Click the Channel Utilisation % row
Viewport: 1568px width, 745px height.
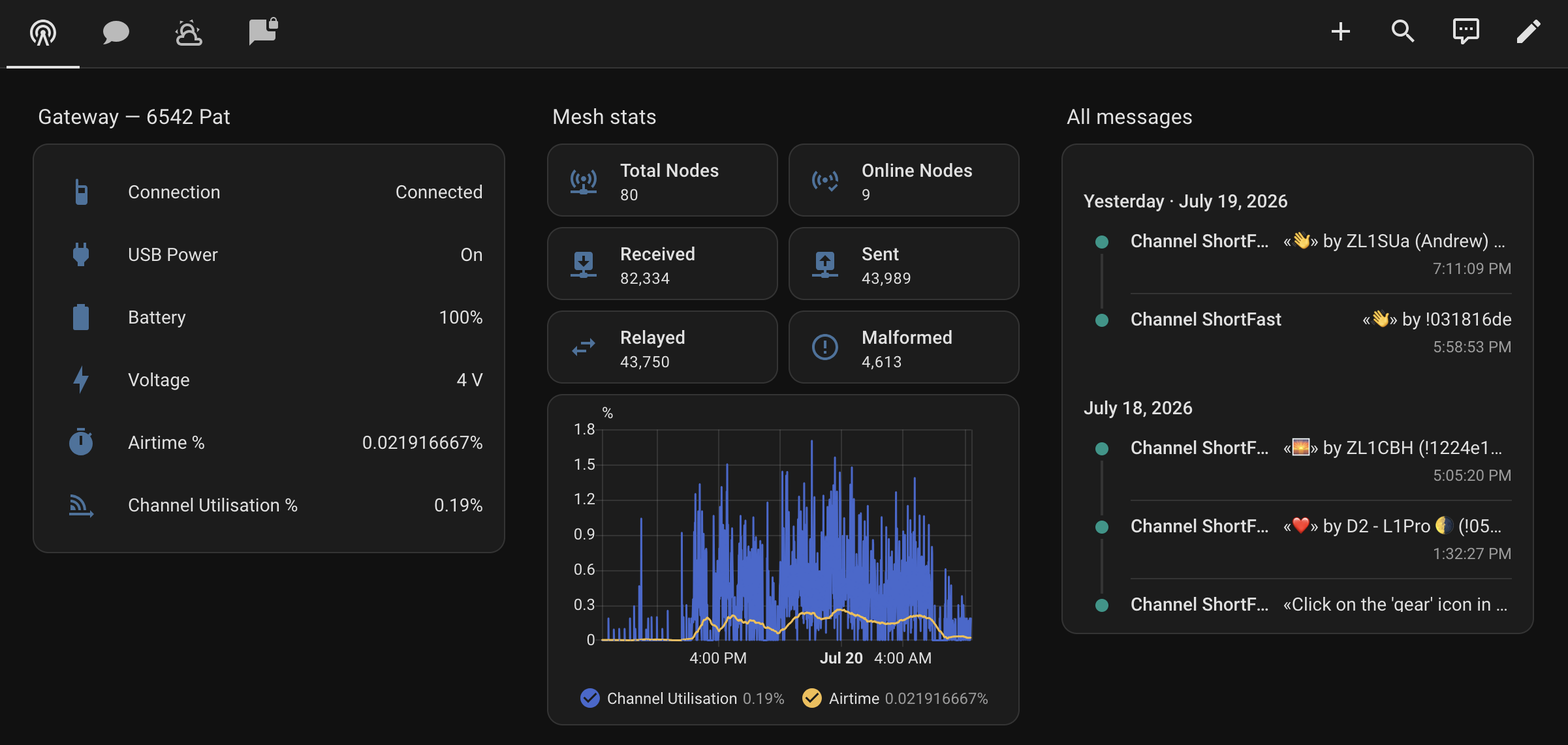pos(269,505)
